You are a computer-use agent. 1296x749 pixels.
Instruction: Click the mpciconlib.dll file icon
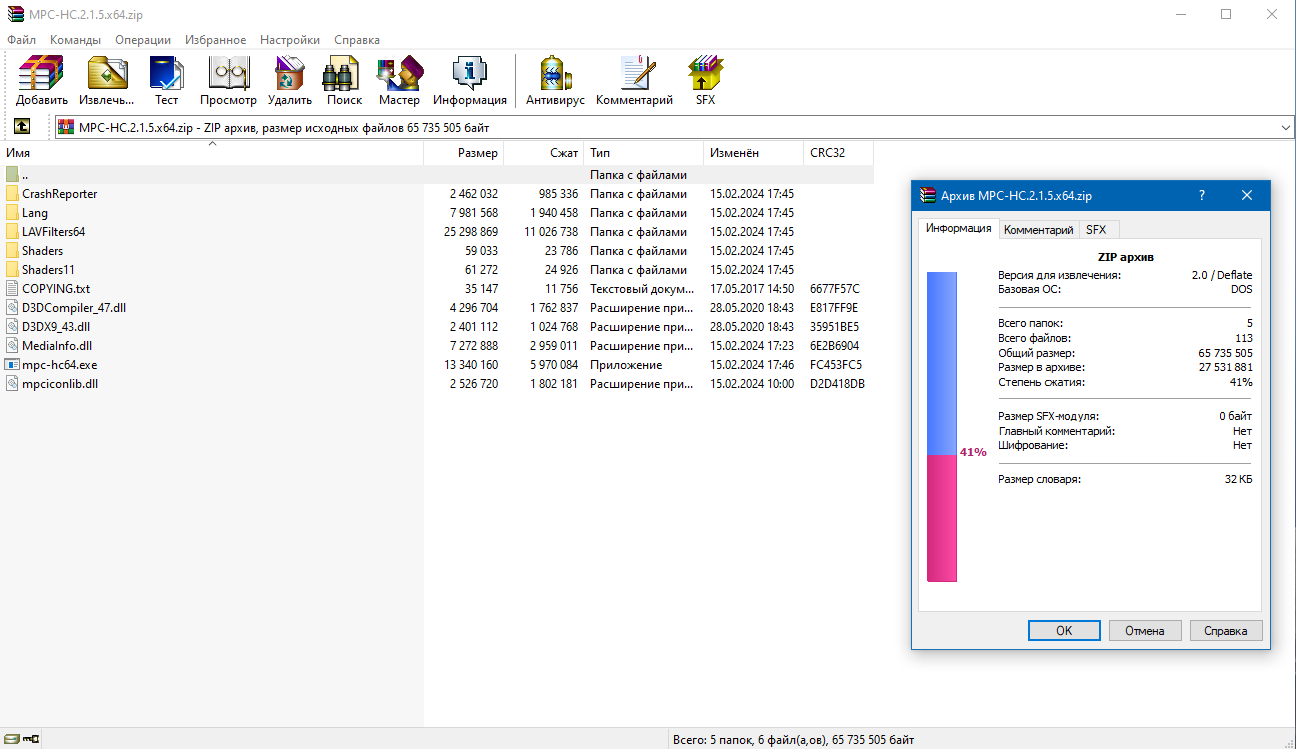pos(12,384)
